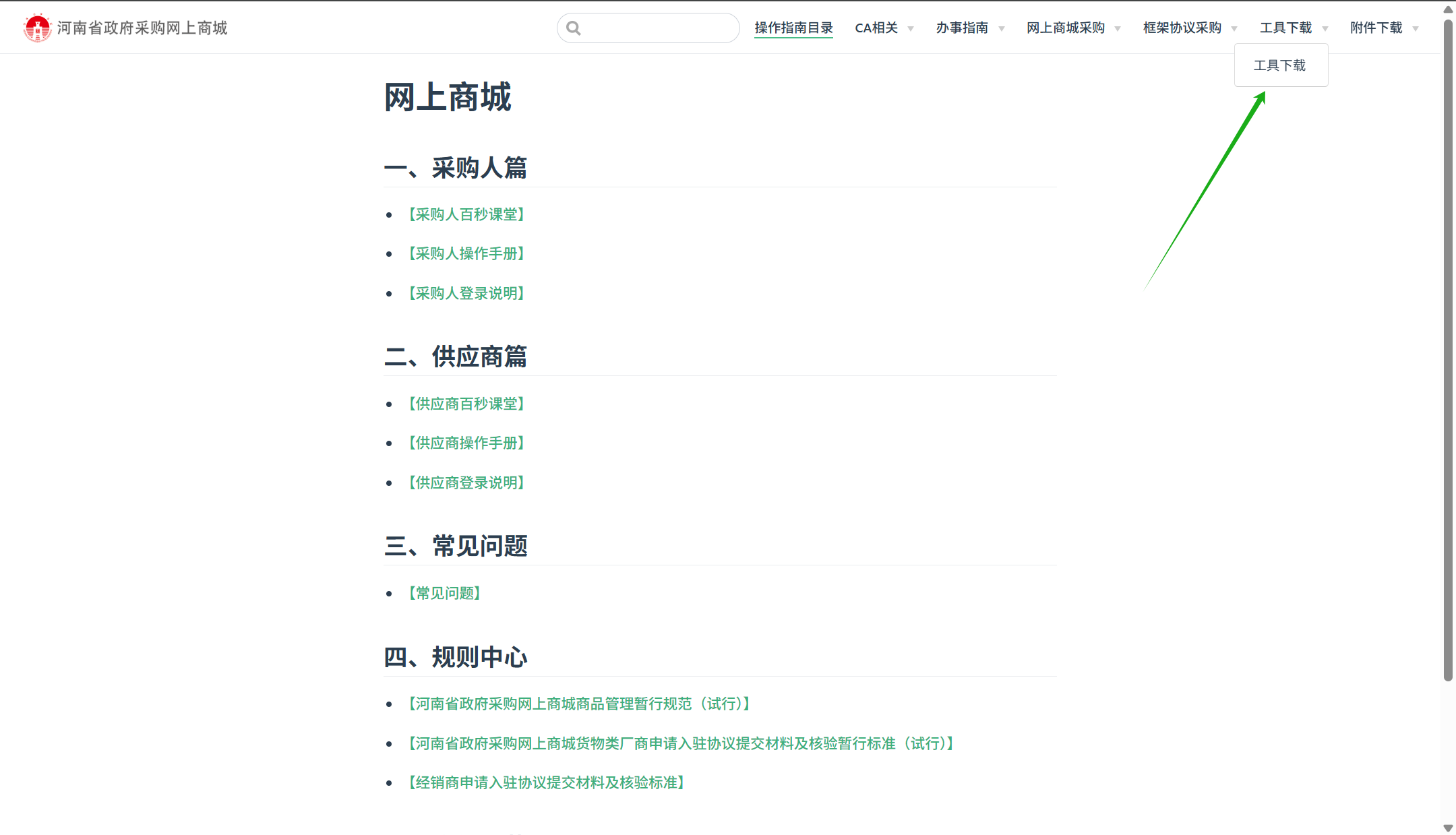Image resolution: width=1456 pixels, height=835 pixels.
Task: Open 【采购人操作手册】 link
Action: (466, 253)
